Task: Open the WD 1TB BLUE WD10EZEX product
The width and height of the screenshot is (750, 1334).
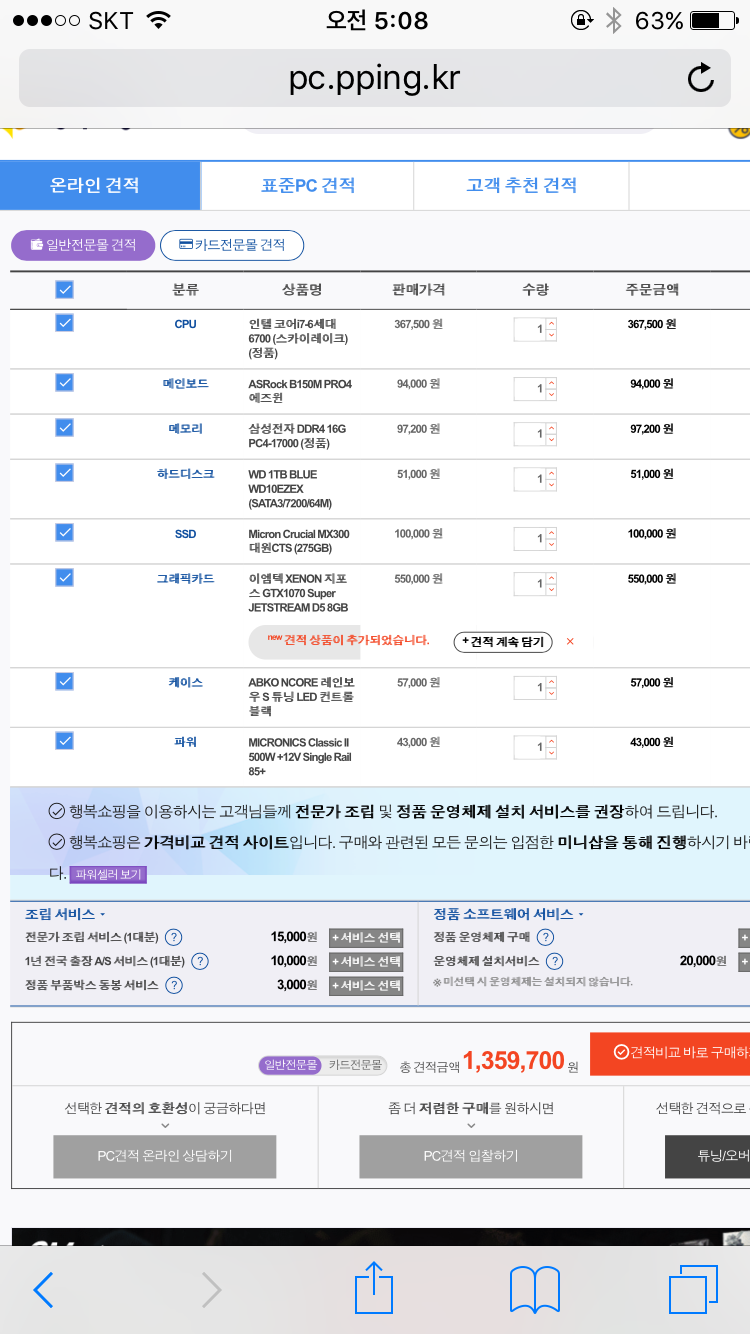Action: pos(290,488)
